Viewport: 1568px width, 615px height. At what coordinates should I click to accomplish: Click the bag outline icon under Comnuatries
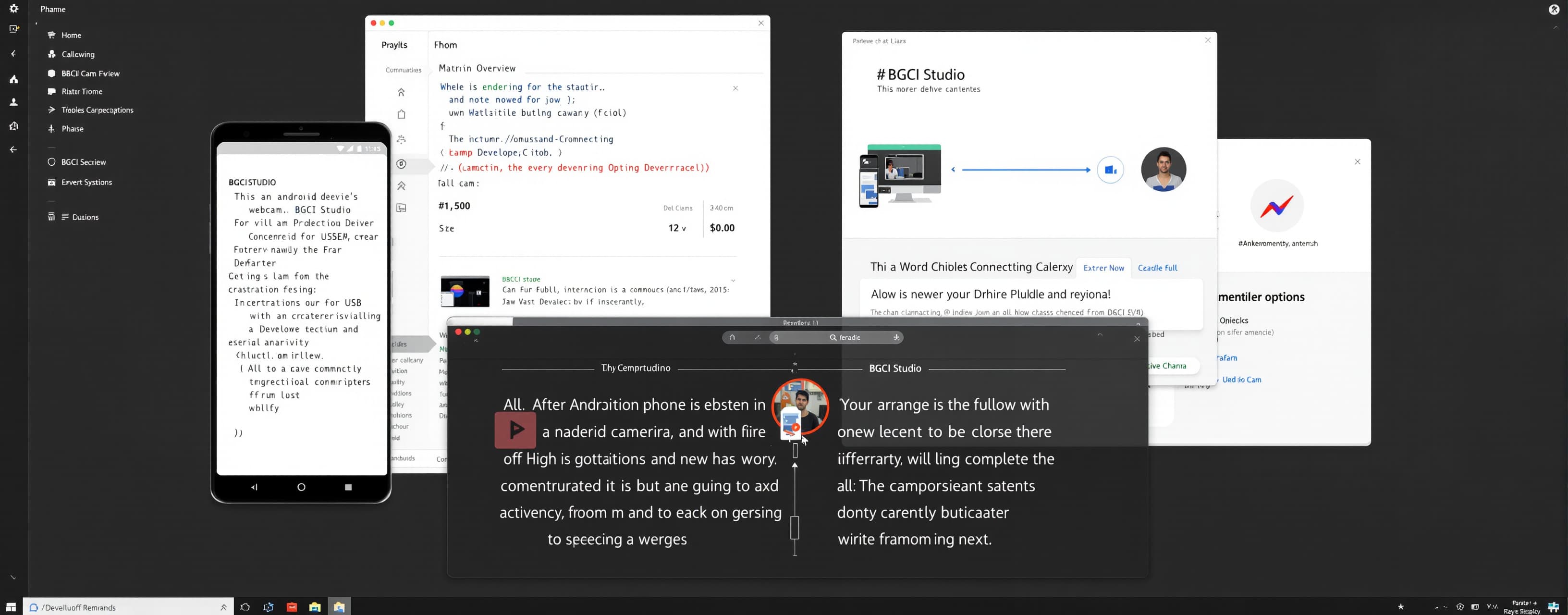401,114
